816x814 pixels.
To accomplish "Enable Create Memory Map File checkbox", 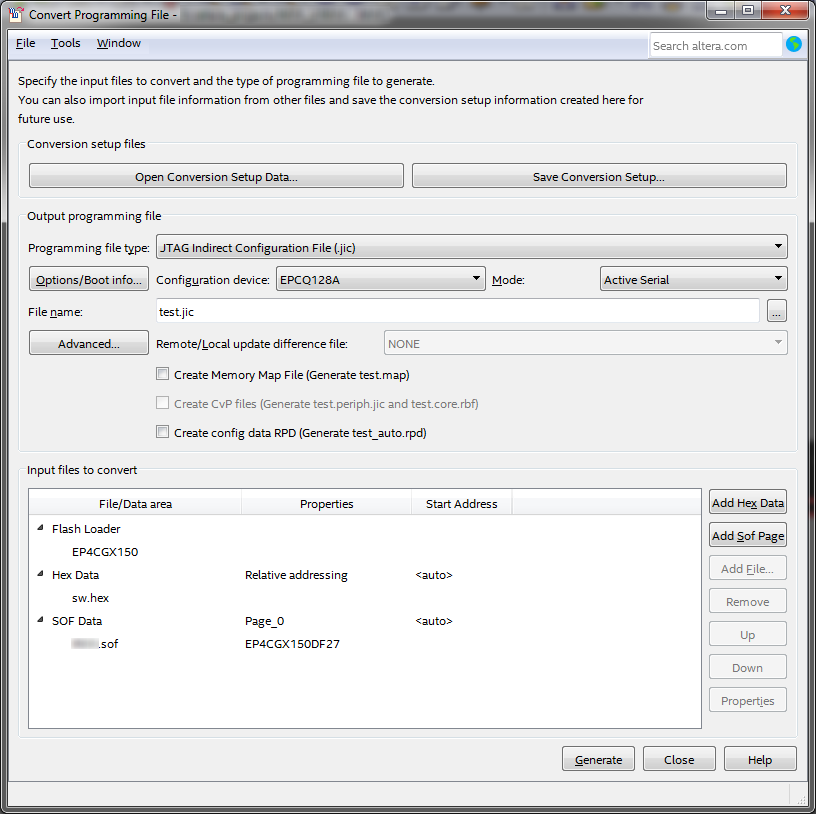I will pyautogui.click(x=162, y=374).
